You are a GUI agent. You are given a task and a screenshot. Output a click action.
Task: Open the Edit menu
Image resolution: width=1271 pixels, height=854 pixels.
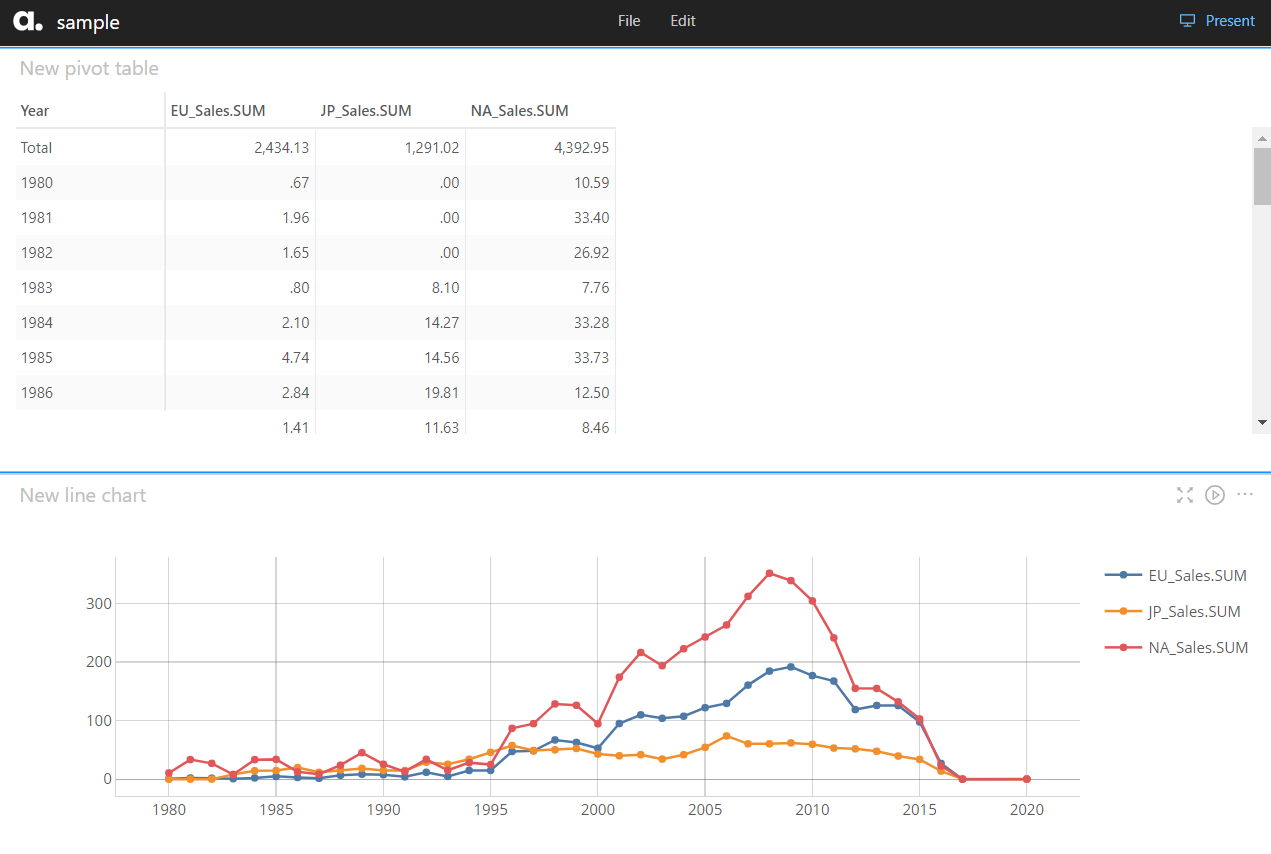coord(683,21)
